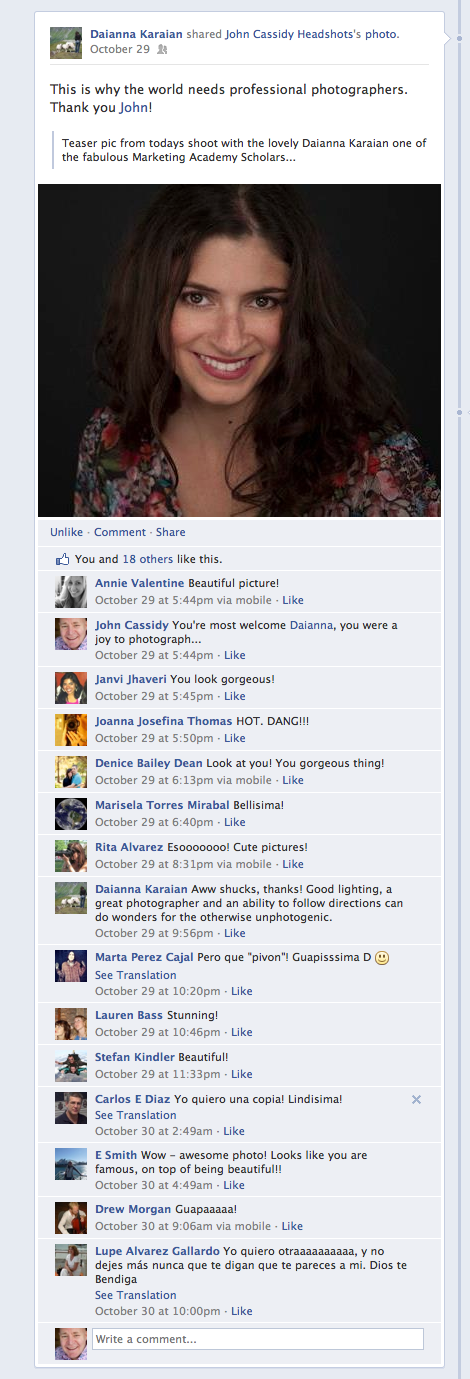Remove Carlos E Diaz's comment with the X
The height and width of the screenshot is (1379, 470).
coord(417,1099)
